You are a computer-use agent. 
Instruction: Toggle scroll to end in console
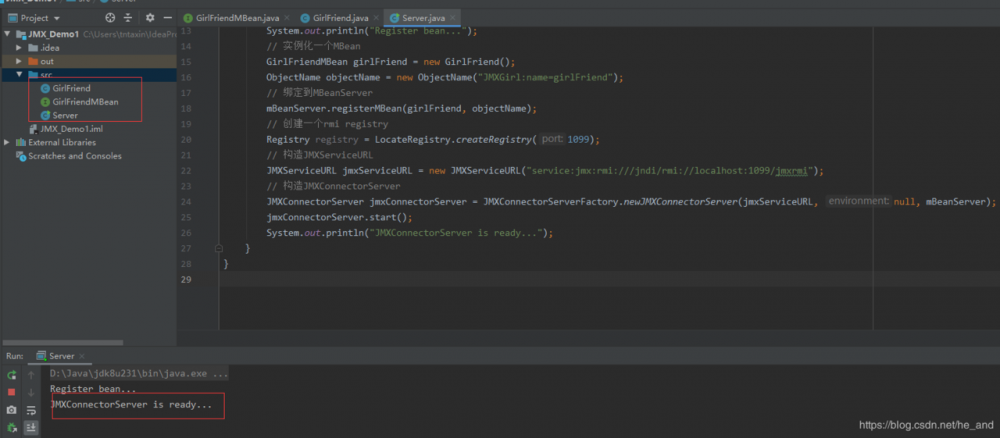click(31, 427)
